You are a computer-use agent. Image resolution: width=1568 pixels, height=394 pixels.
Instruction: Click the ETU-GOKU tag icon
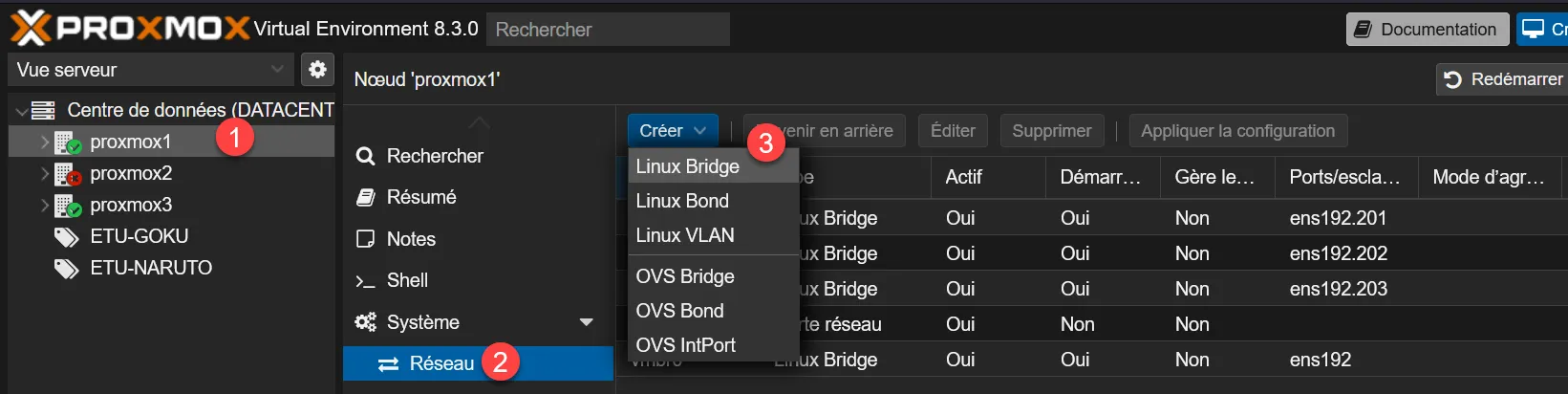tap(66, 237)
